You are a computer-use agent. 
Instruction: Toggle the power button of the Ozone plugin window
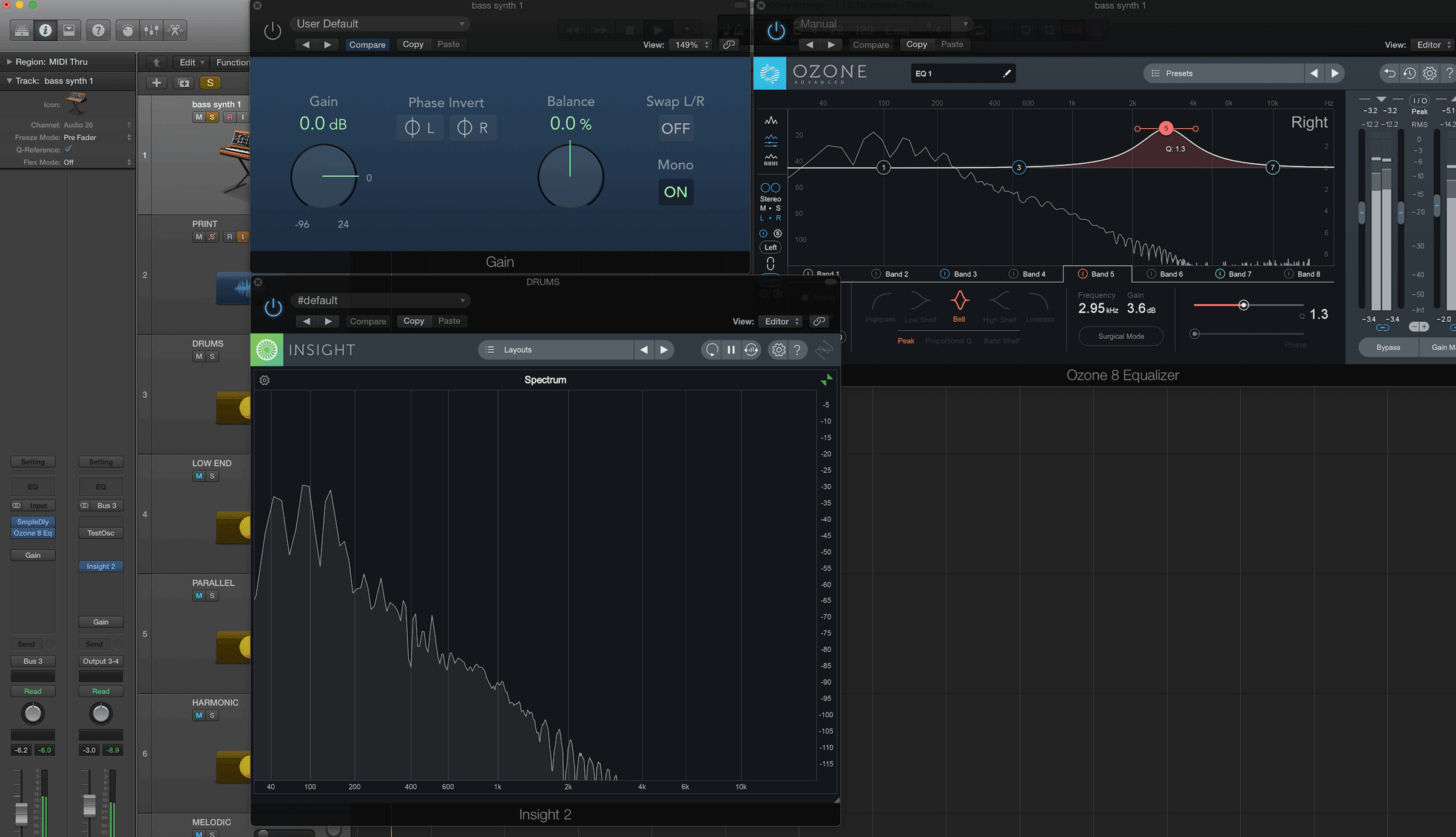click(x=776, y=30)
